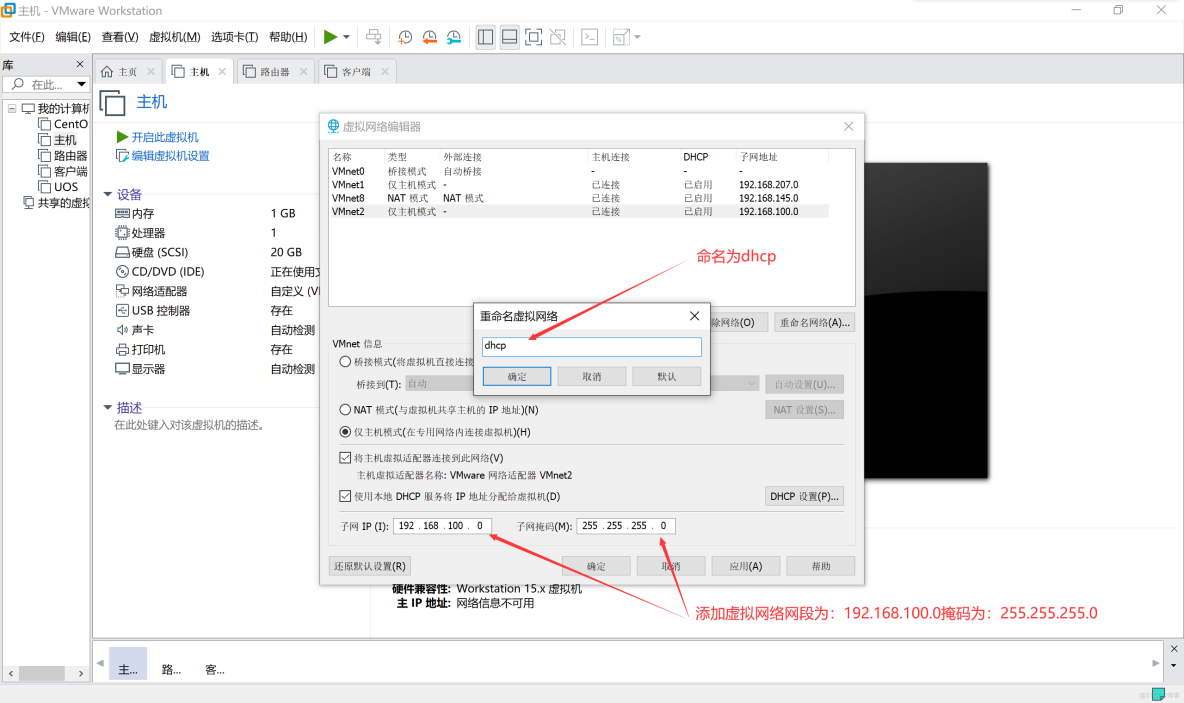Select 桥接模式 radio button
Viewport: 1184px width, 703px height.
(x=345, y=362)
